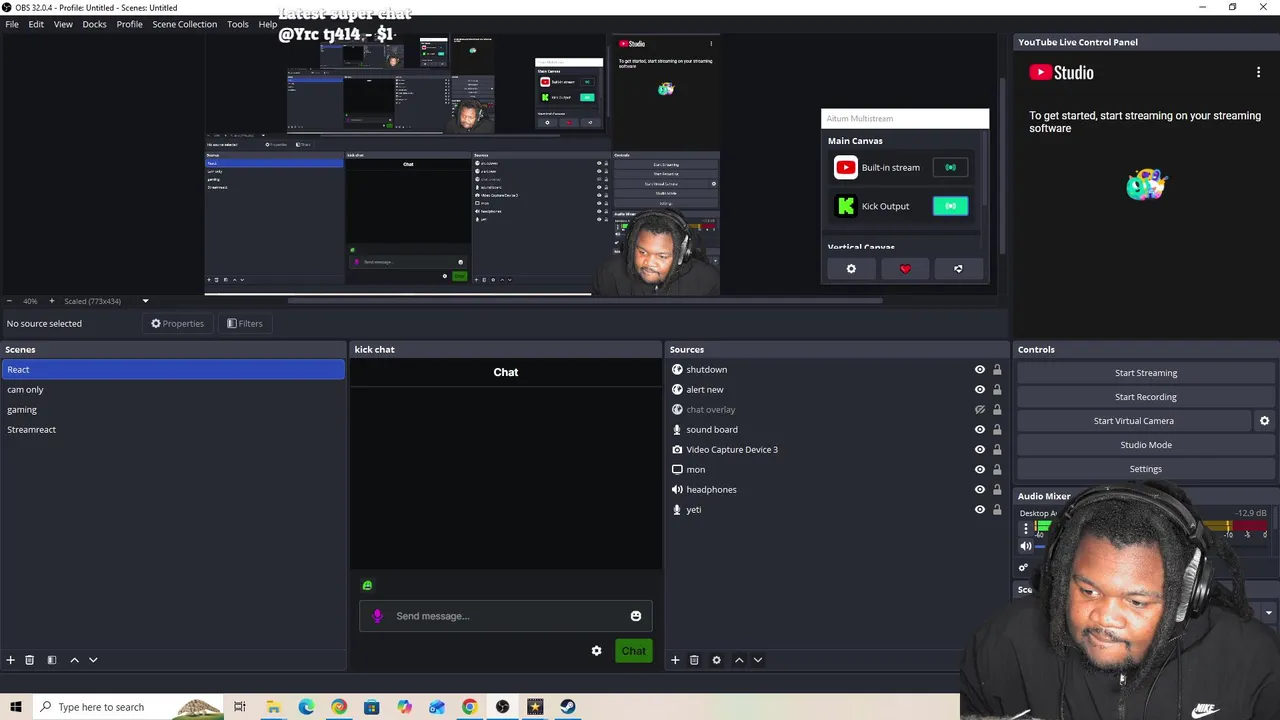The height and width of the screenshot is (720, 1280).
Task: Click the green chat identity badge
Action: [x=367, y=586]
